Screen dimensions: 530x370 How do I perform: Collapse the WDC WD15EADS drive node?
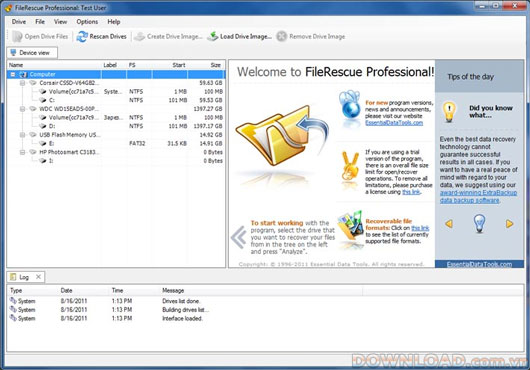tap(22, 109)
